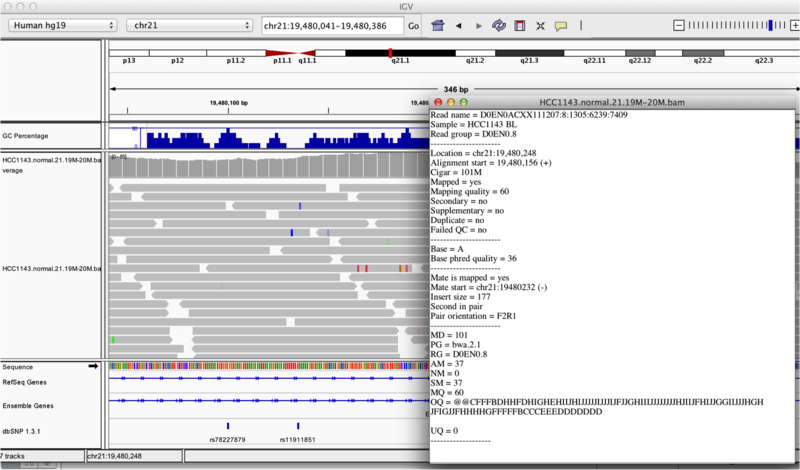
Task: Click the rs11911851 dbSNP marker
Action: click(x=298, y=426)
